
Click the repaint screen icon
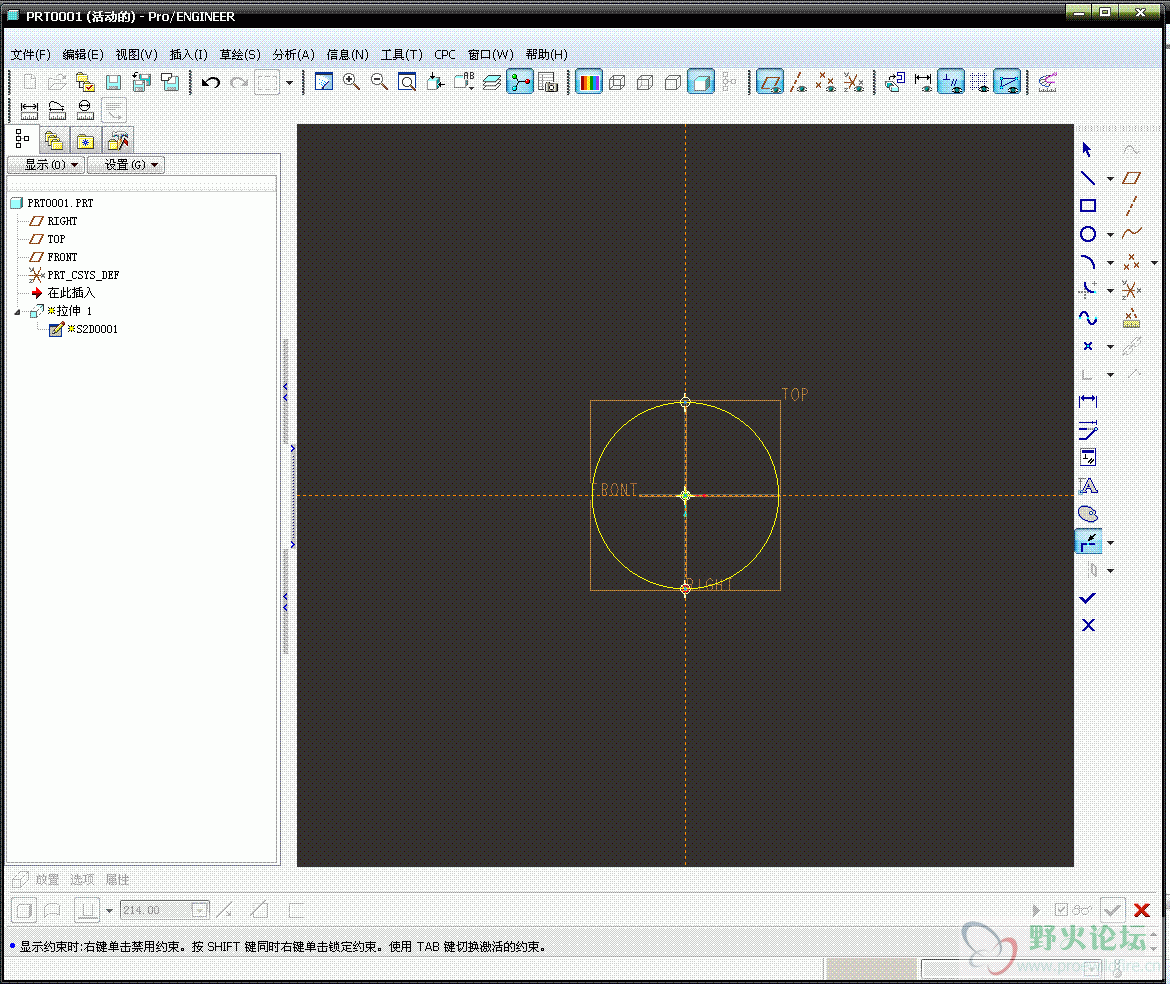pos(324,82)
